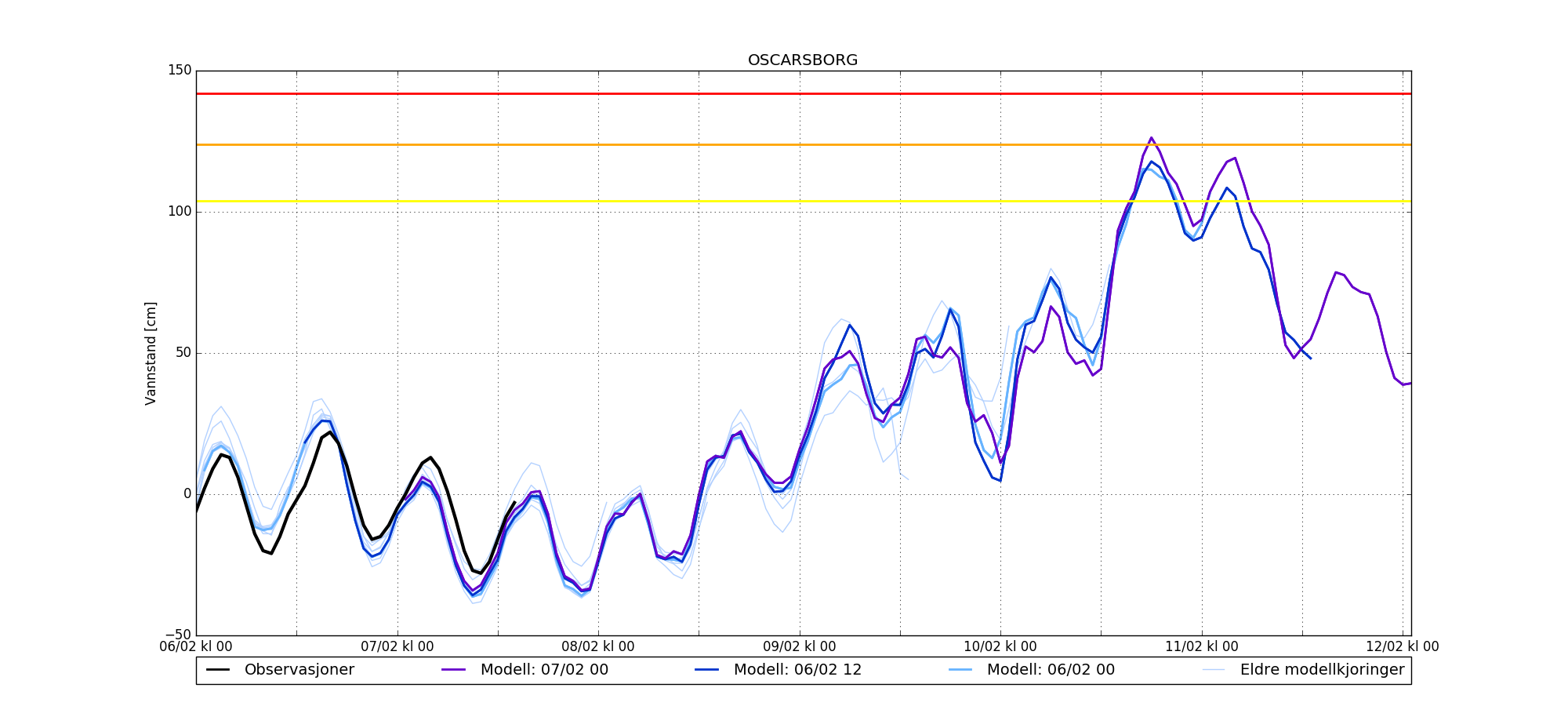Screen dimensions: 1568x706
Task: Click the 10/02 kl 00 x-axis tick label
Action: pyautogui.click(x=1000, y=646)
